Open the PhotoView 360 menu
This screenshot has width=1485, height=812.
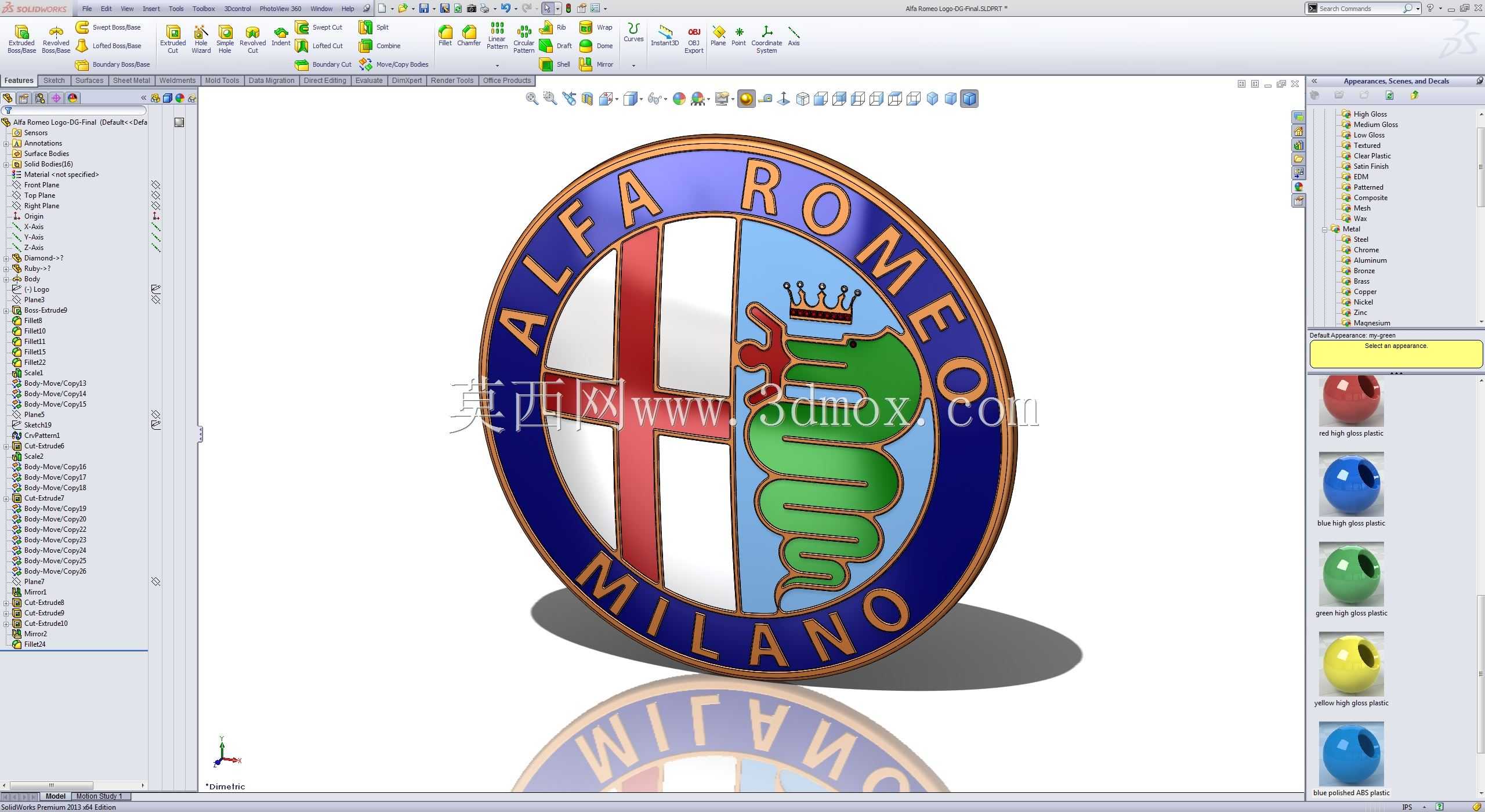[x=280, y=9]
